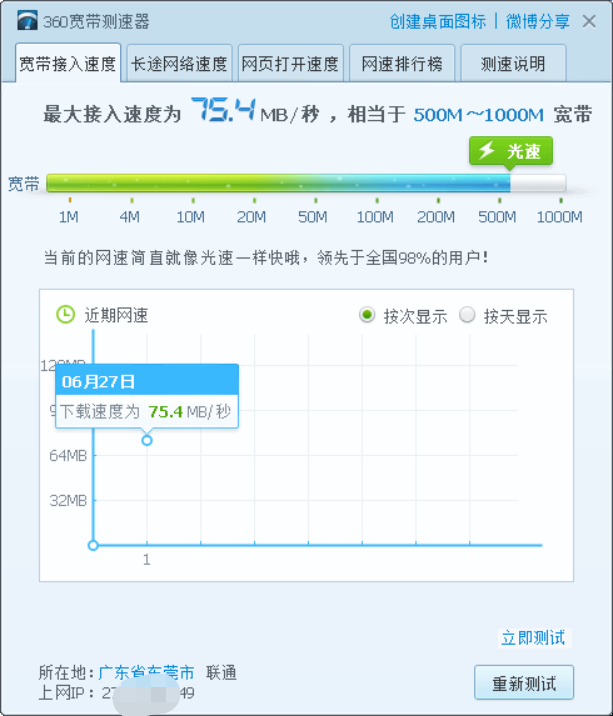The width and height of the screenshot is (613, 716).
Task: Click the 近期网速 clock icon
Action: (65, 315)
